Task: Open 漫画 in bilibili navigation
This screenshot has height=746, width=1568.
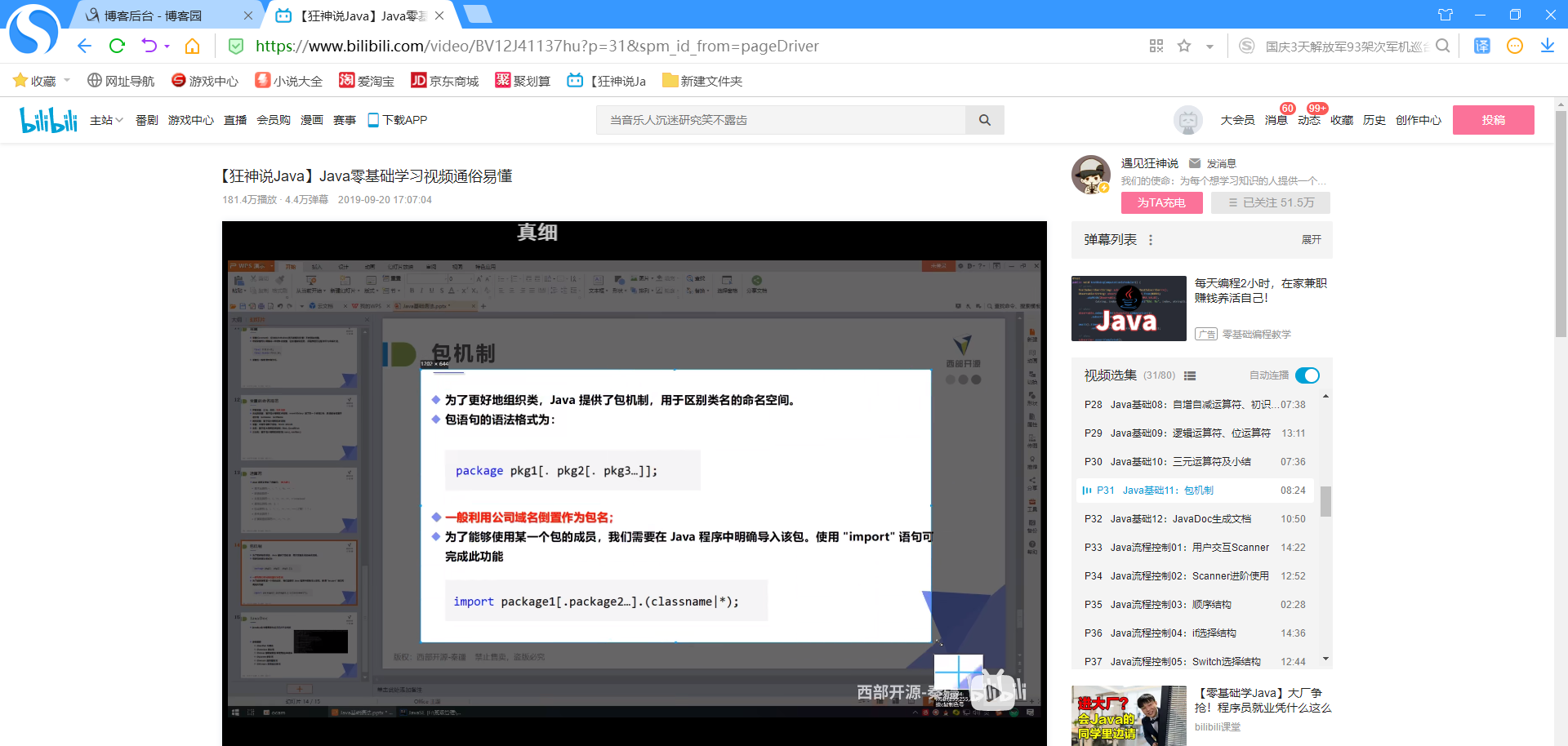Action: pyautogui.click(x=312, y=120)
